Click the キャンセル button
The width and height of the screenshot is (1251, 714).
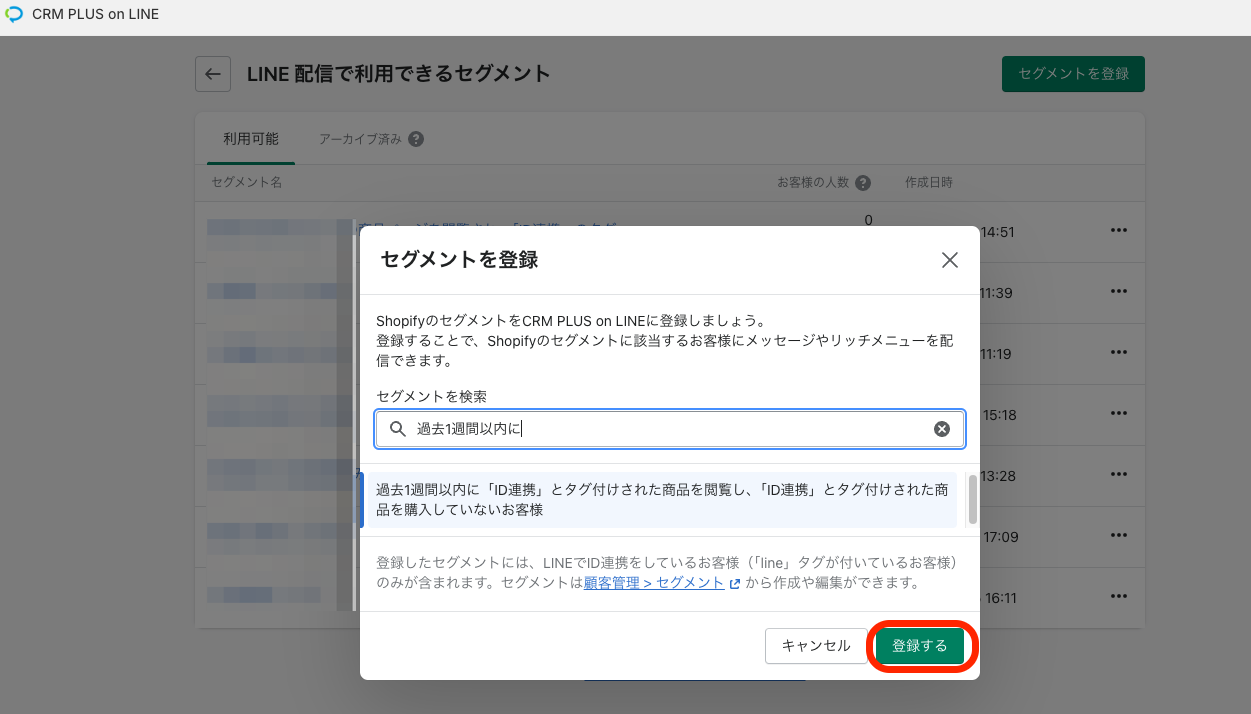click(816, 646)
